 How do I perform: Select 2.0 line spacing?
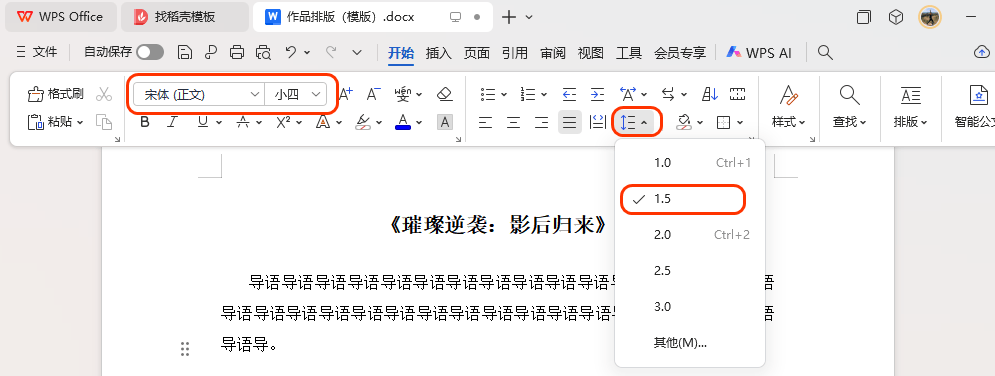tap(690, 235)
